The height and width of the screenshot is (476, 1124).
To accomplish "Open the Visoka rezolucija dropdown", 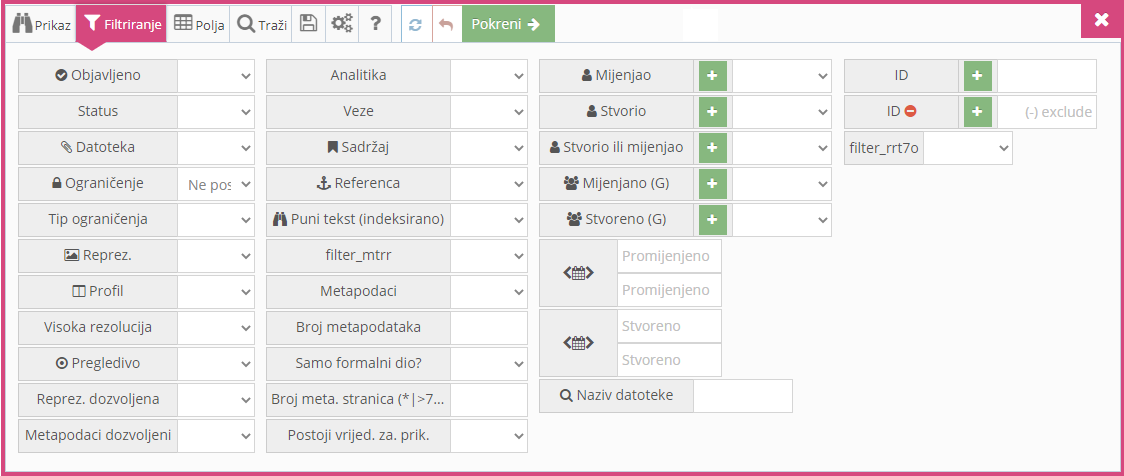I will point(216,328).
